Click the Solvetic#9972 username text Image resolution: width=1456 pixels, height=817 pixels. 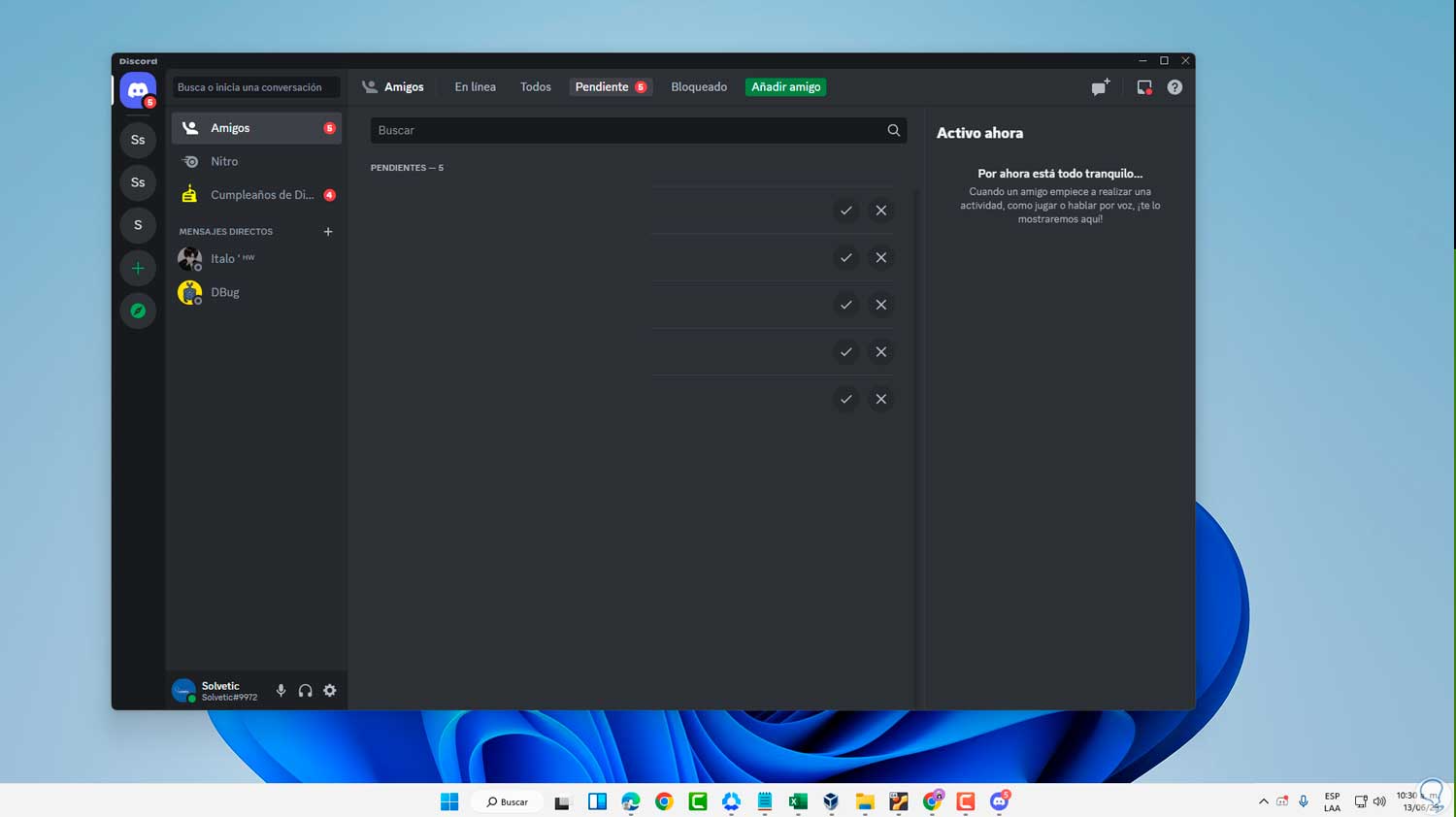coord(229,698)
